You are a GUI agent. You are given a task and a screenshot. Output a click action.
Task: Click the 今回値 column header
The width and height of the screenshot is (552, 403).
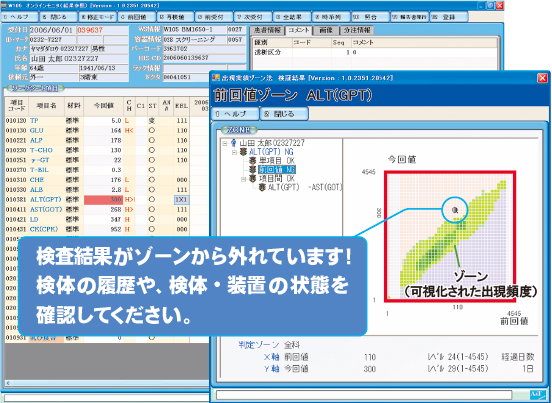point(104,106)
